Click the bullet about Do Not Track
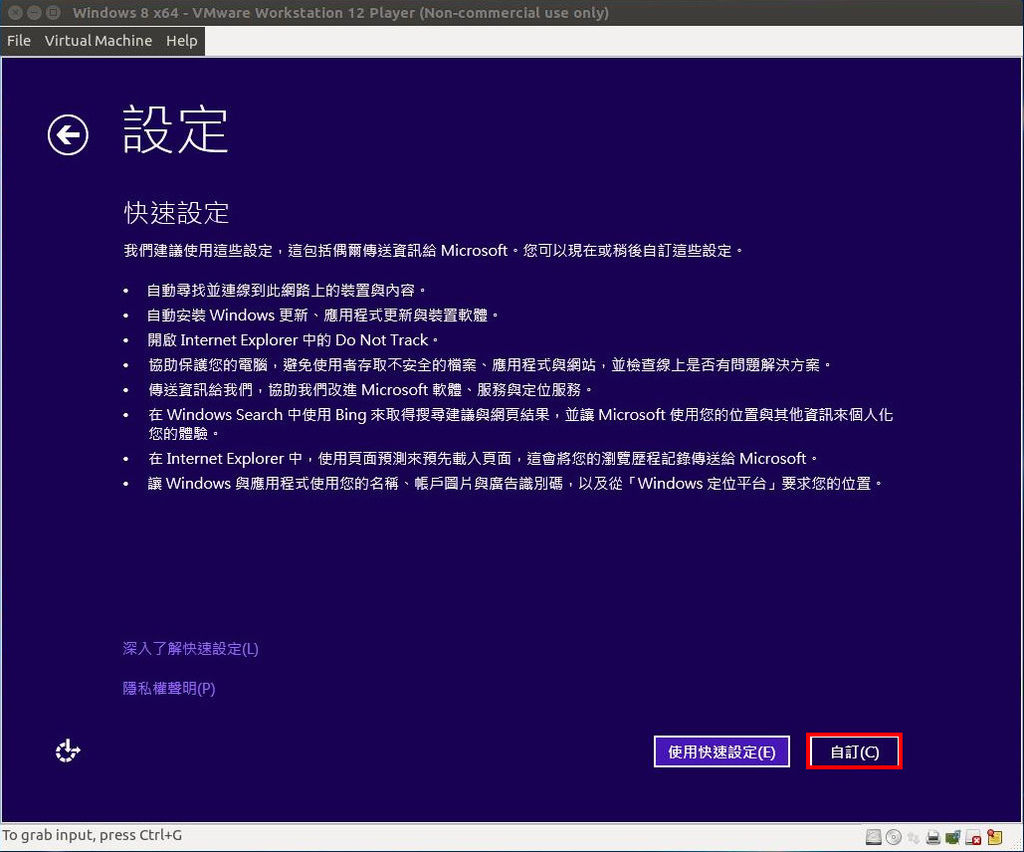The image size is (1024, 852). point(293,340)
